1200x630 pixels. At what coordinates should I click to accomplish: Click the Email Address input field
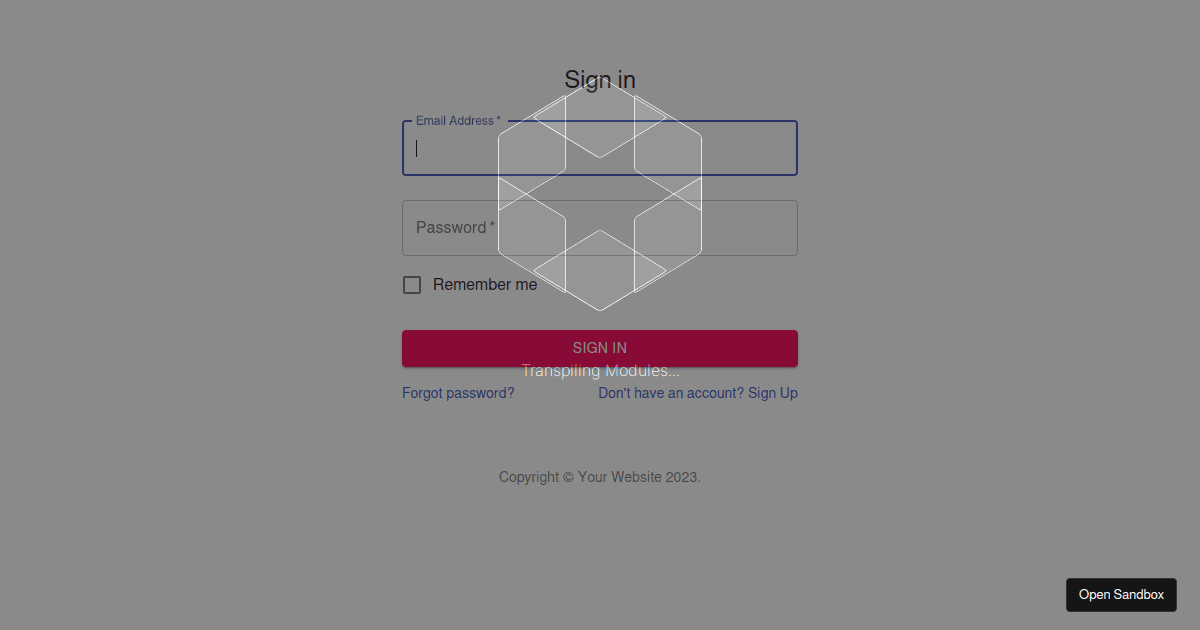pos(599,148)
